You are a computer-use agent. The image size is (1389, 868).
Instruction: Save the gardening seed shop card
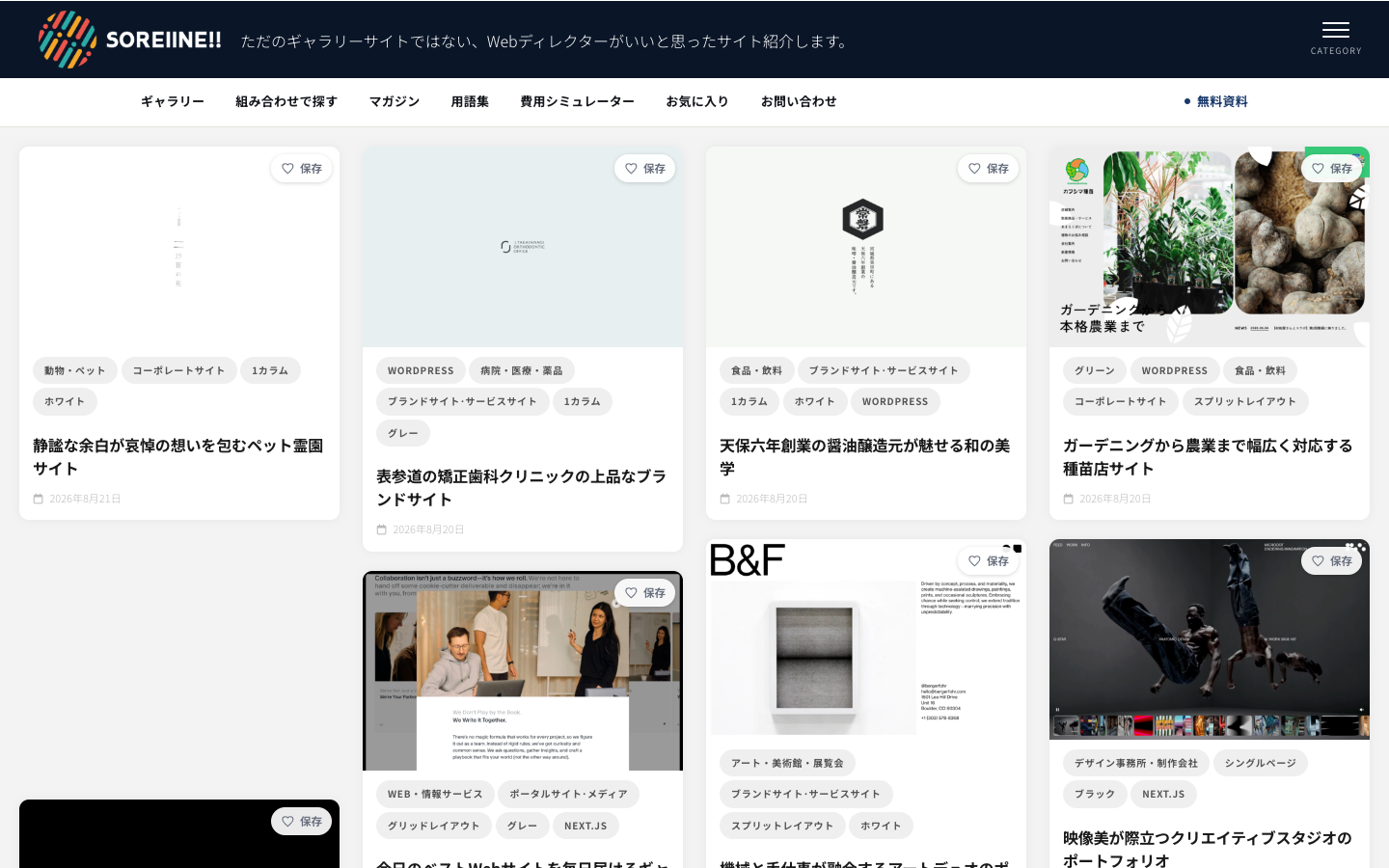click(1332, 169)
